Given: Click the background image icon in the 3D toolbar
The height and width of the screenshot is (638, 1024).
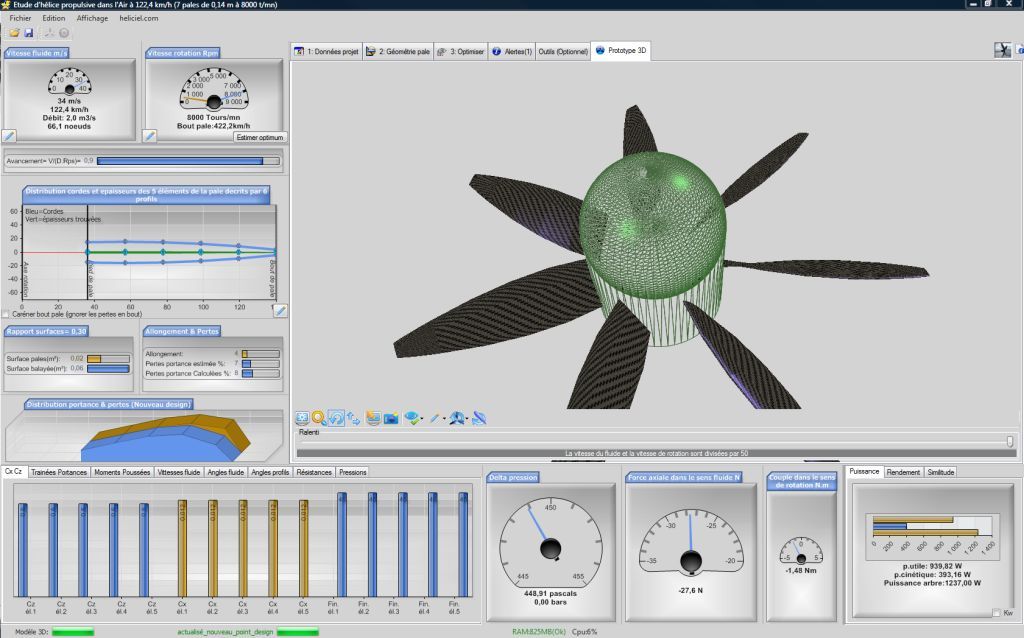Looking at the screenshot, I should click(374, 417).
